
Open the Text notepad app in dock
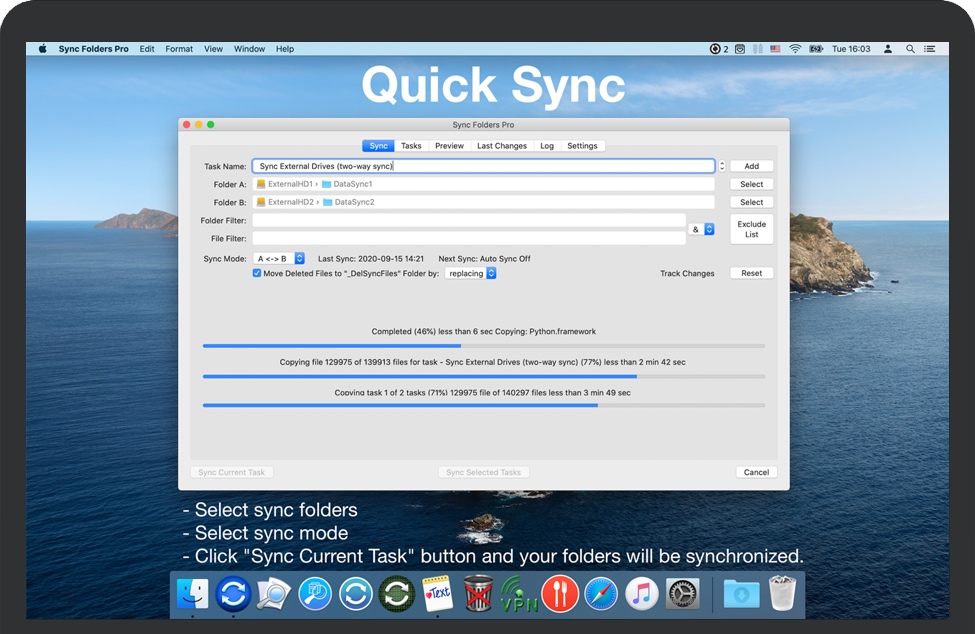tap(438, 593)
